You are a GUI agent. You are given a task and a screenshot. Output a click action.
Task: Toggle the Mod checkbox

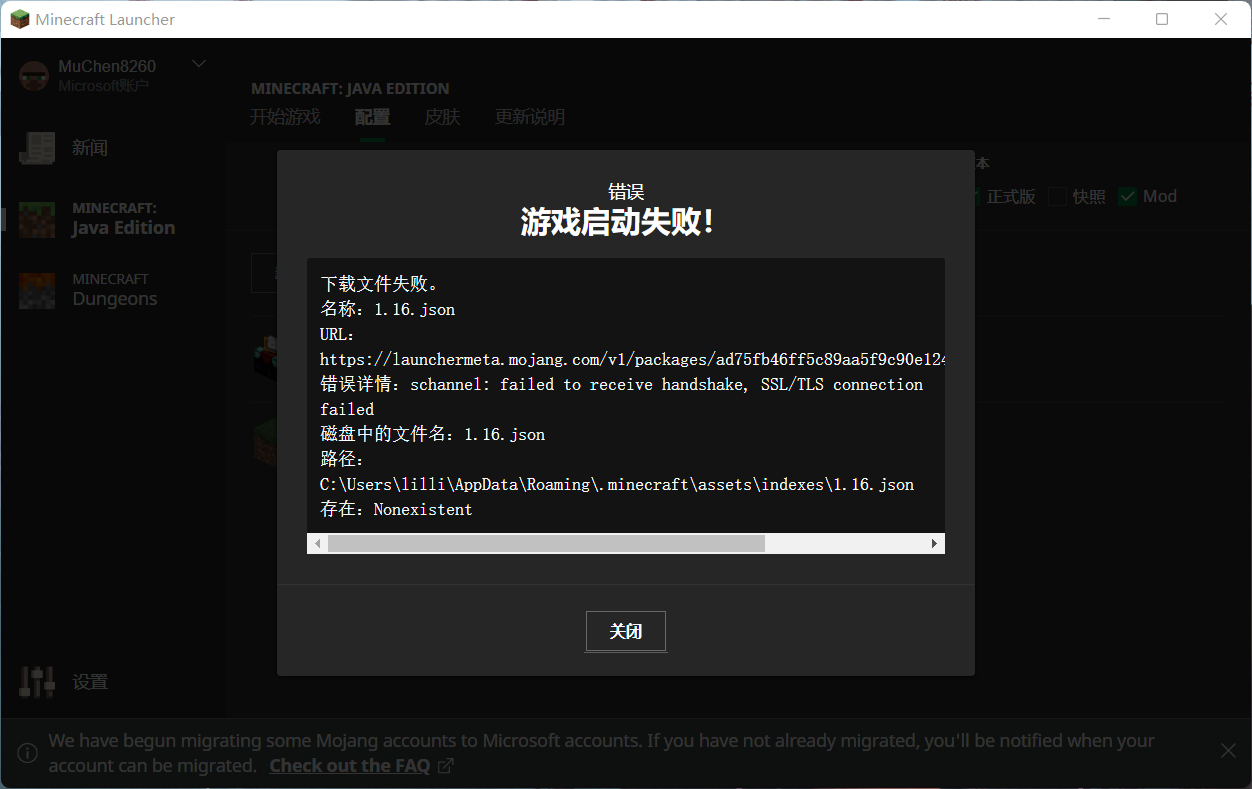[1128, 196]
